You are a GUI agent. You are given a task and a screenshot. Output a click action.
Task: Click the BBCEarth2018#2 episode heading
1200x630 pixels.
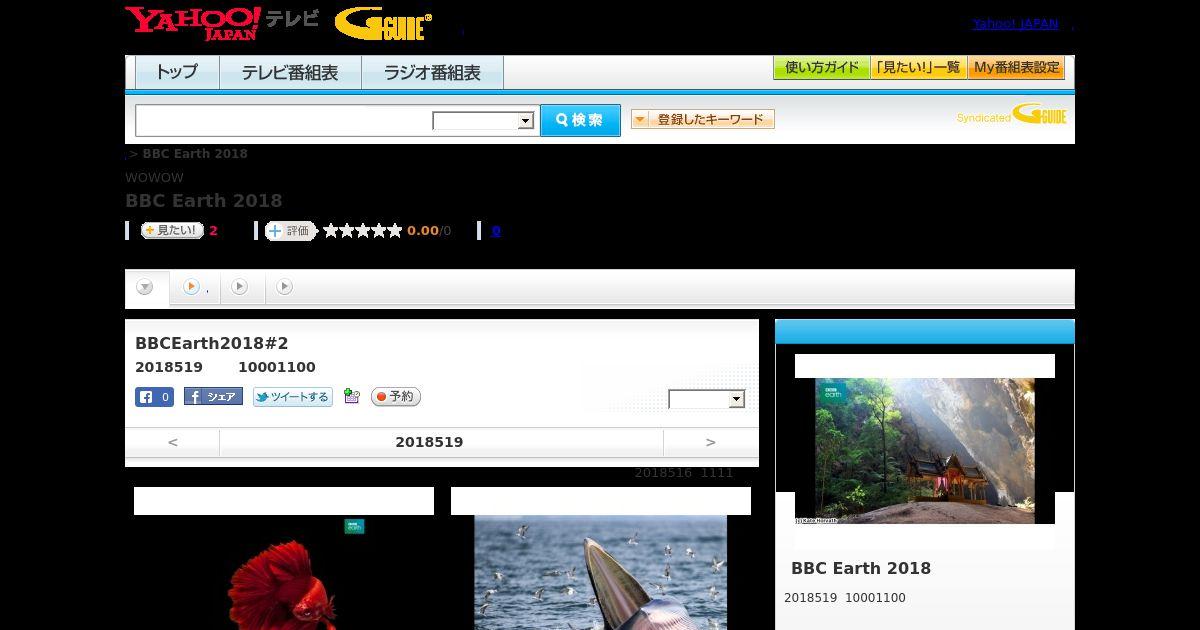click(212, 343)
